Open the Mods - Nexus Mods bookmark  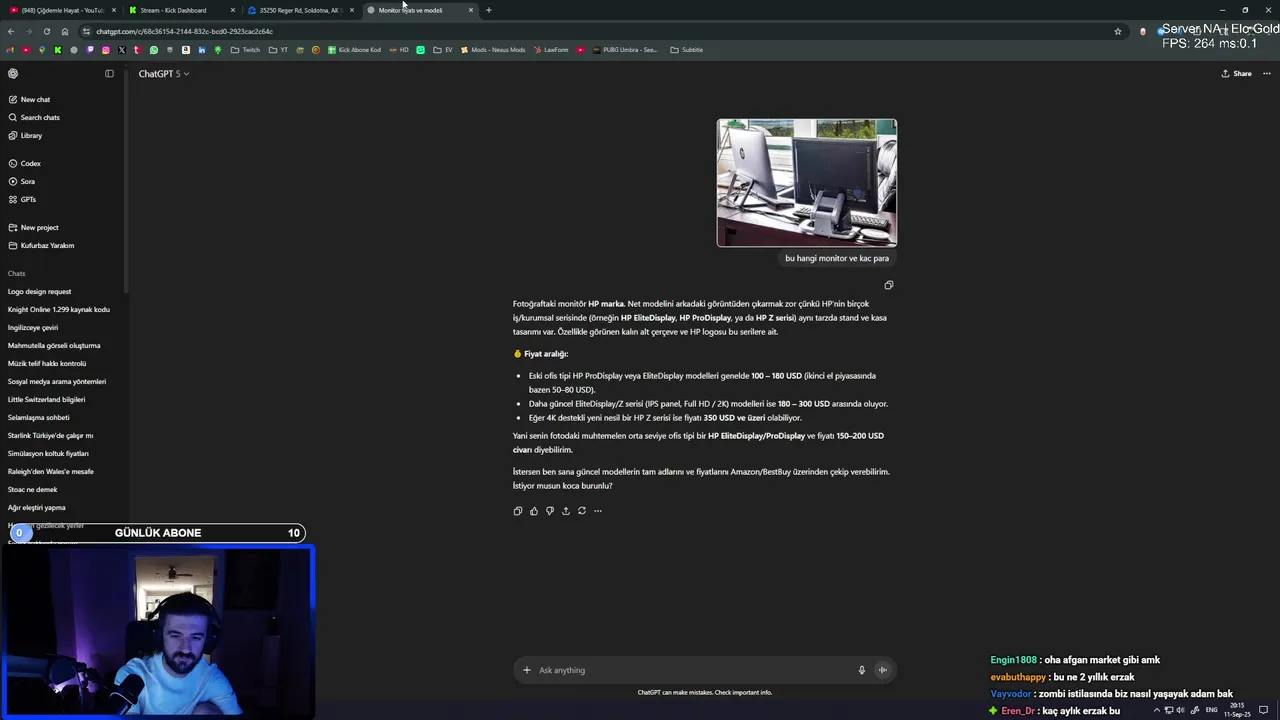click(x=493, y=49)
